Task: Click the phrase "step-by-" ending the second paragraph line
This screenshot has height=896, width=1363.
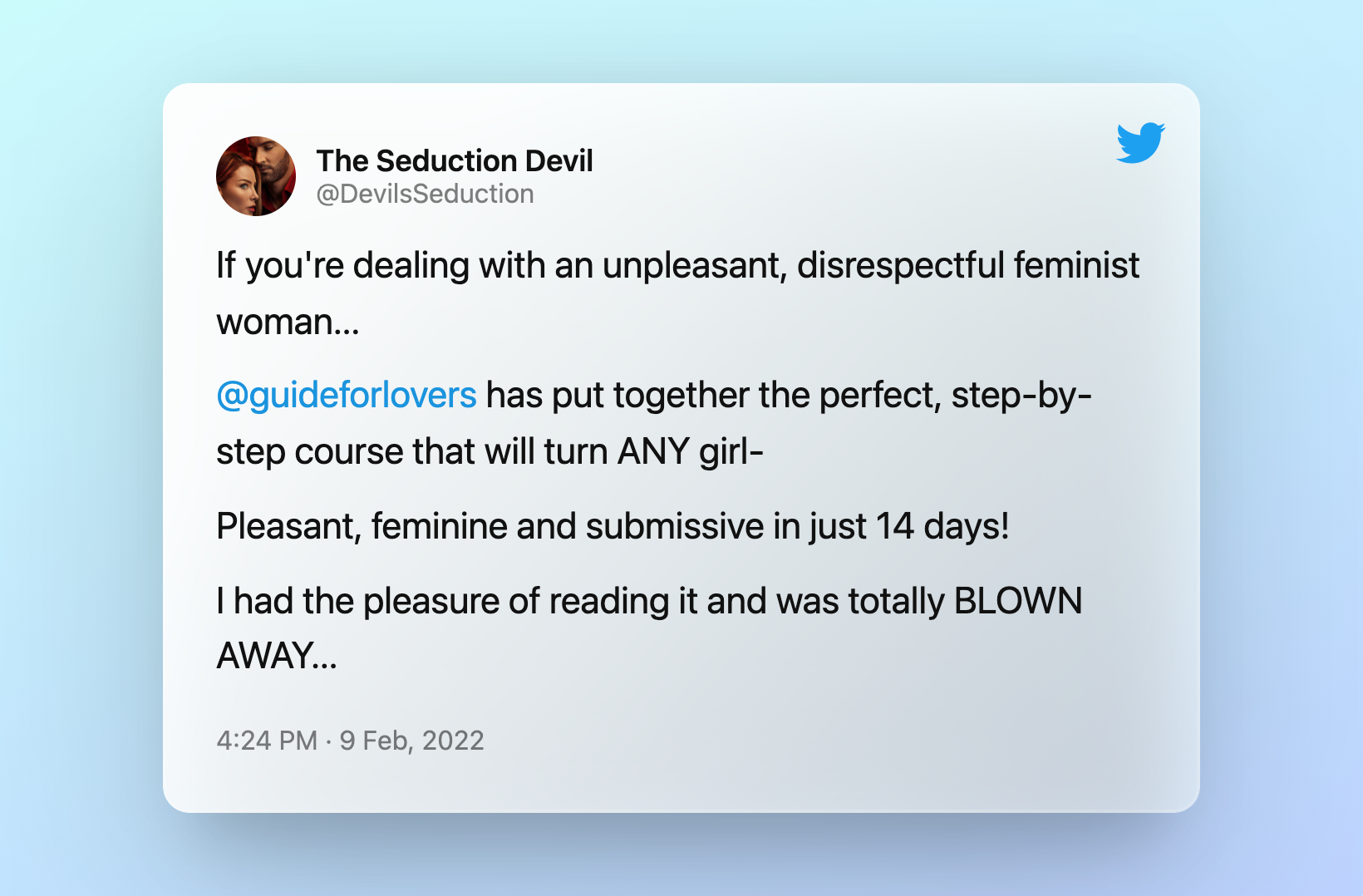Action: 1021,395
